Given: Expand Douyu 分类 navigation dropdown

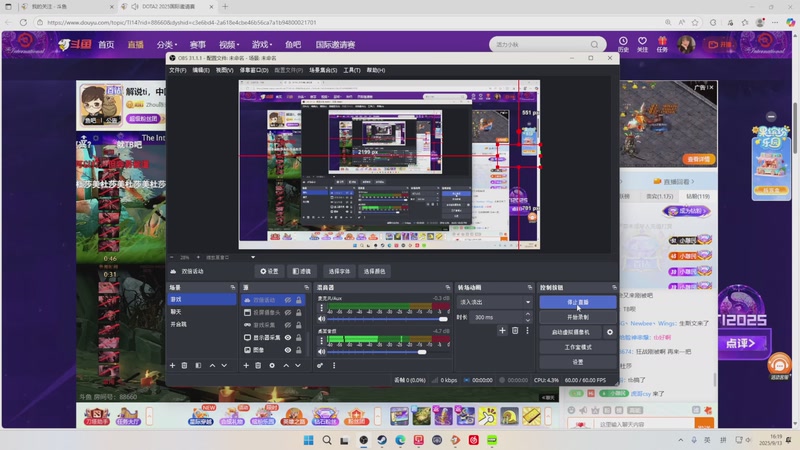Looking at the screenshot, I should (x=167, y=44).
